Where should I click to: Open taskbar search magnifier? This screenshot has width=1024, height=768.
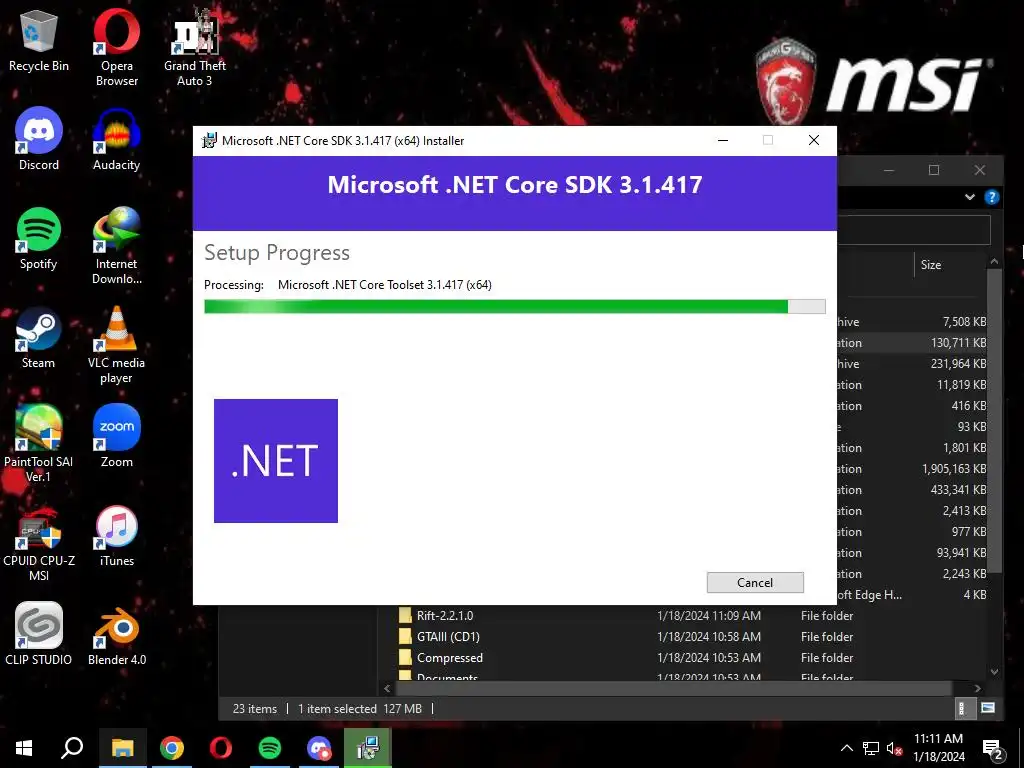coord(72,748)
